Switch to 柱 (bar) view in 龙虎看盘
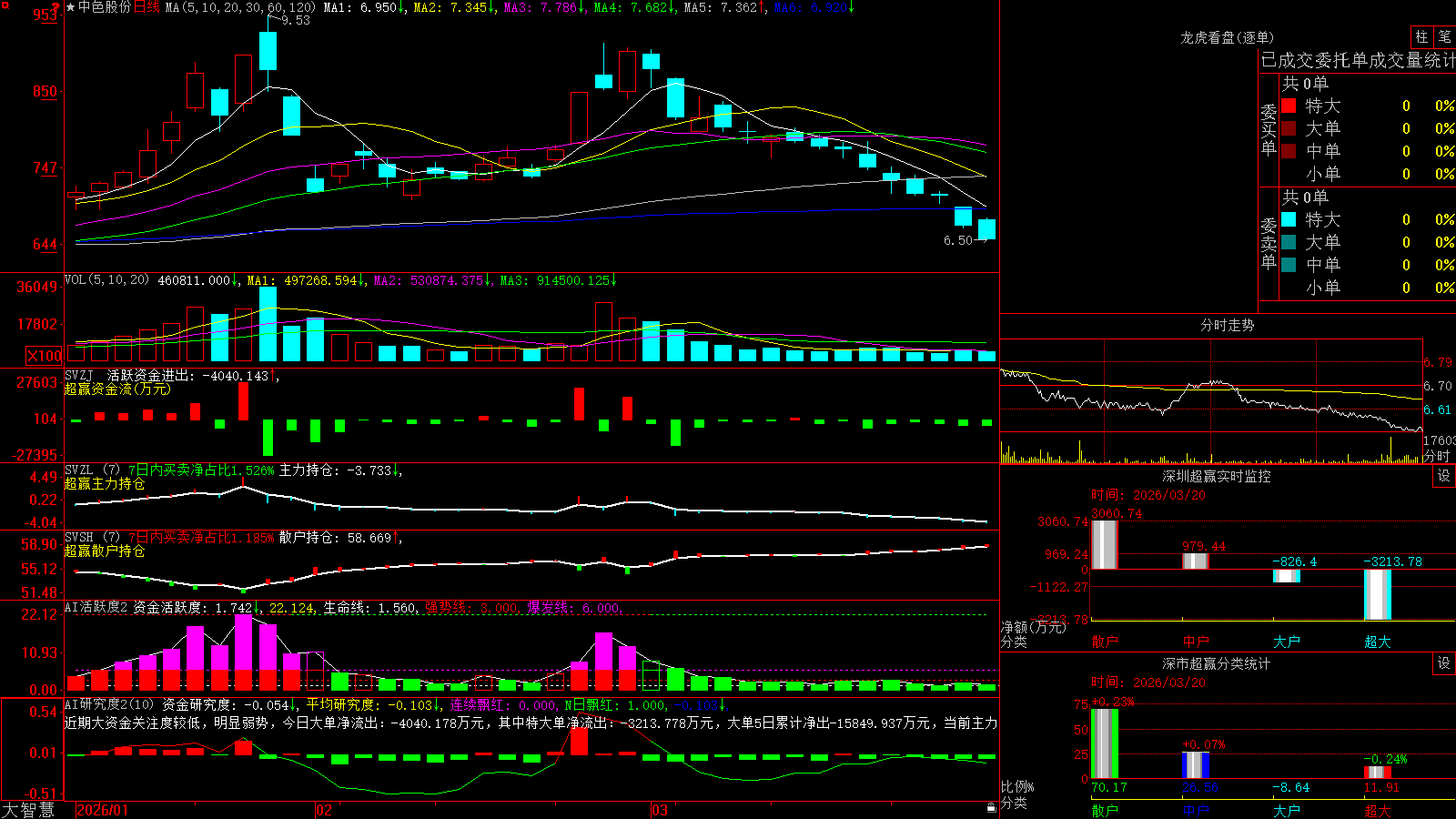Image resolution: width=1456 pixels, height=819 pixels. coord(1421,37)
